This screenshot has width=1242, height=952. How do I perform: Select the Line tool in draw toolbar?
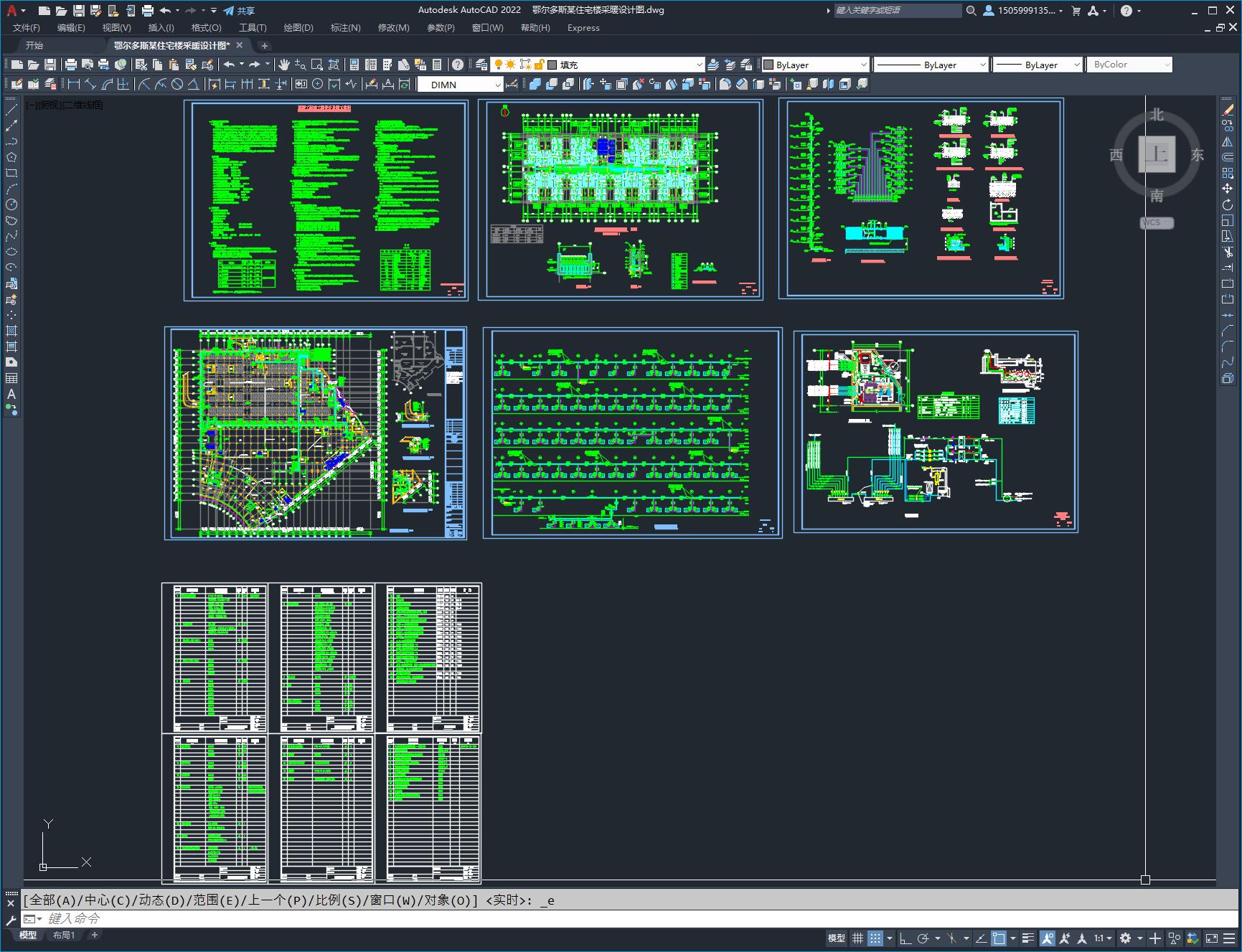coord(11,110)
